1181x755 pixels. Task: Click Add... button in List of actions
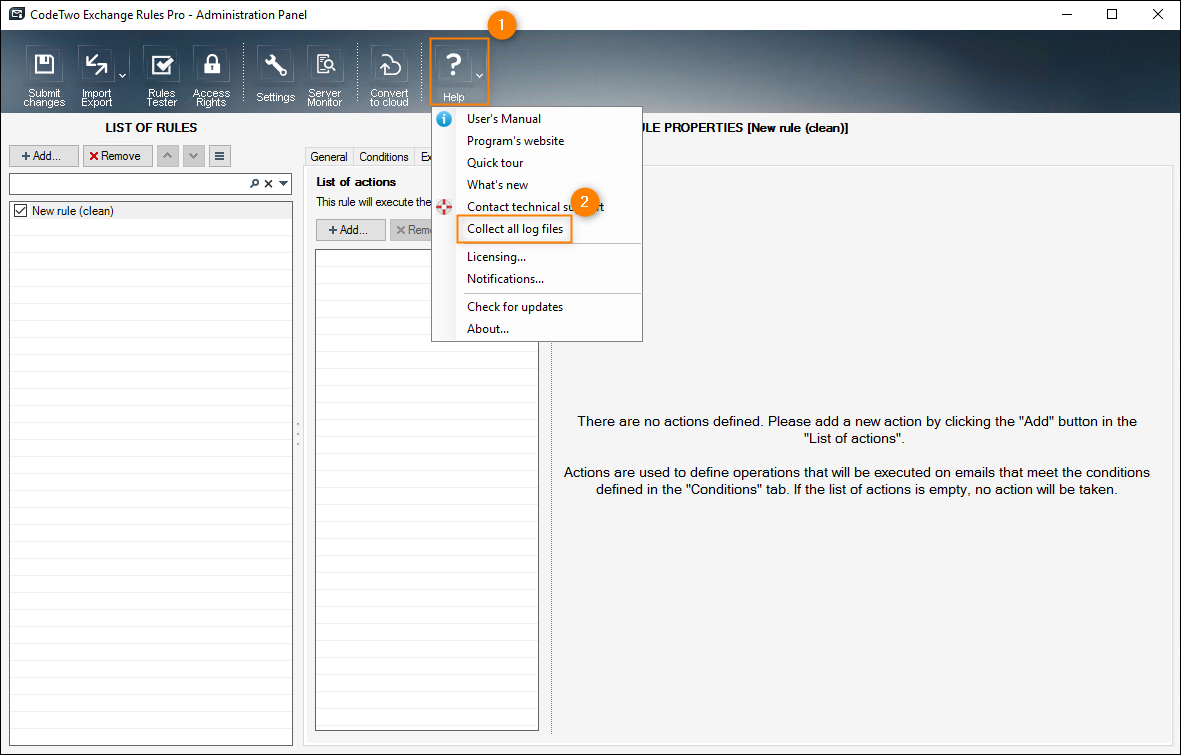350,230
